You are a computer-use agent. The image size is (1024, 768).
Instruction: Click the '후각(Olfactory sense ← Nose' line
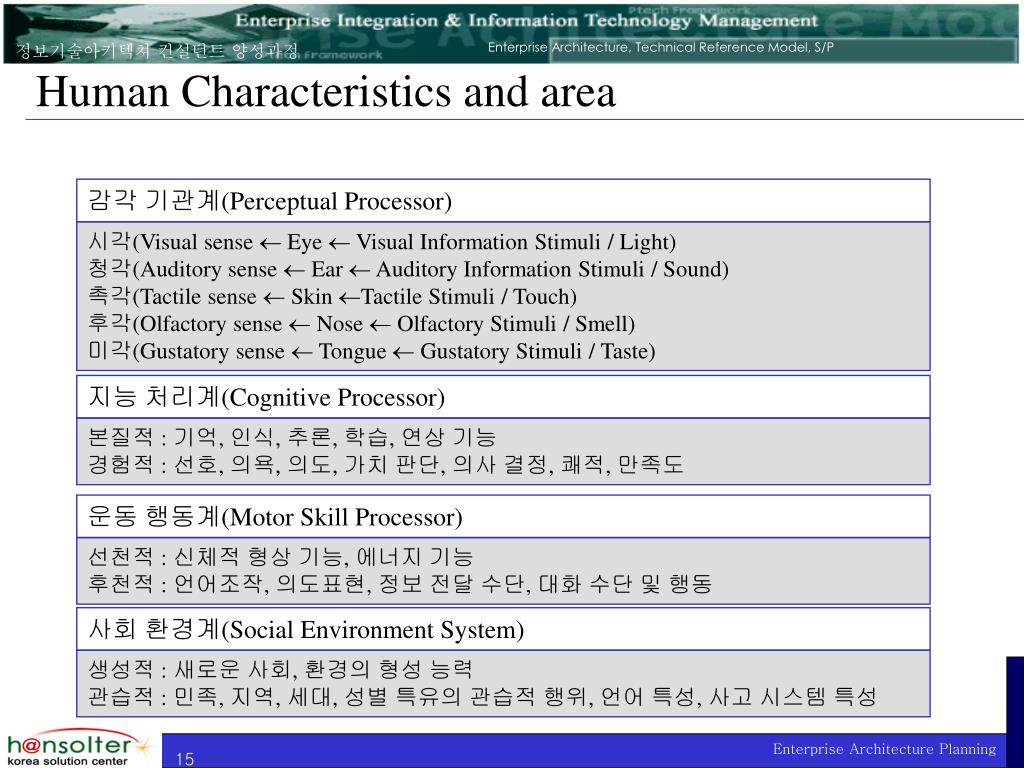point(361,324)
